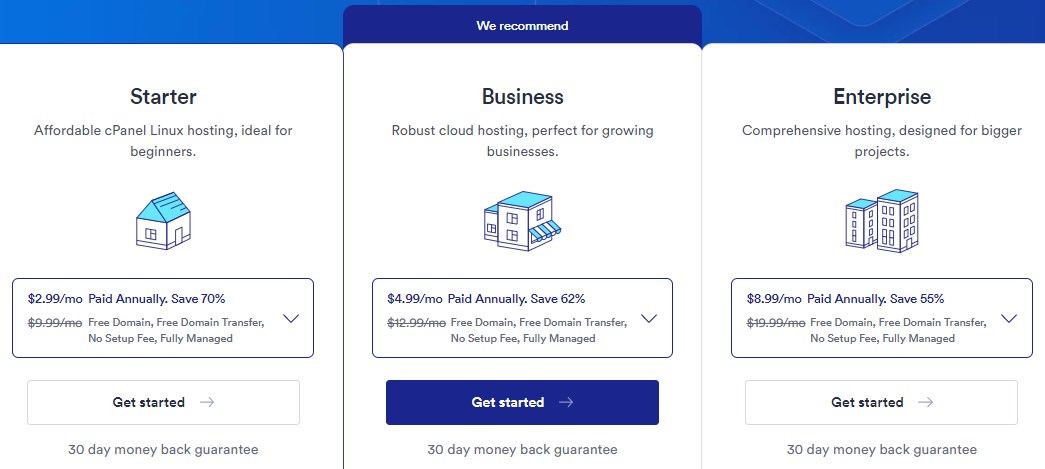Expand the Starter billing options chevron

point(290,318)
